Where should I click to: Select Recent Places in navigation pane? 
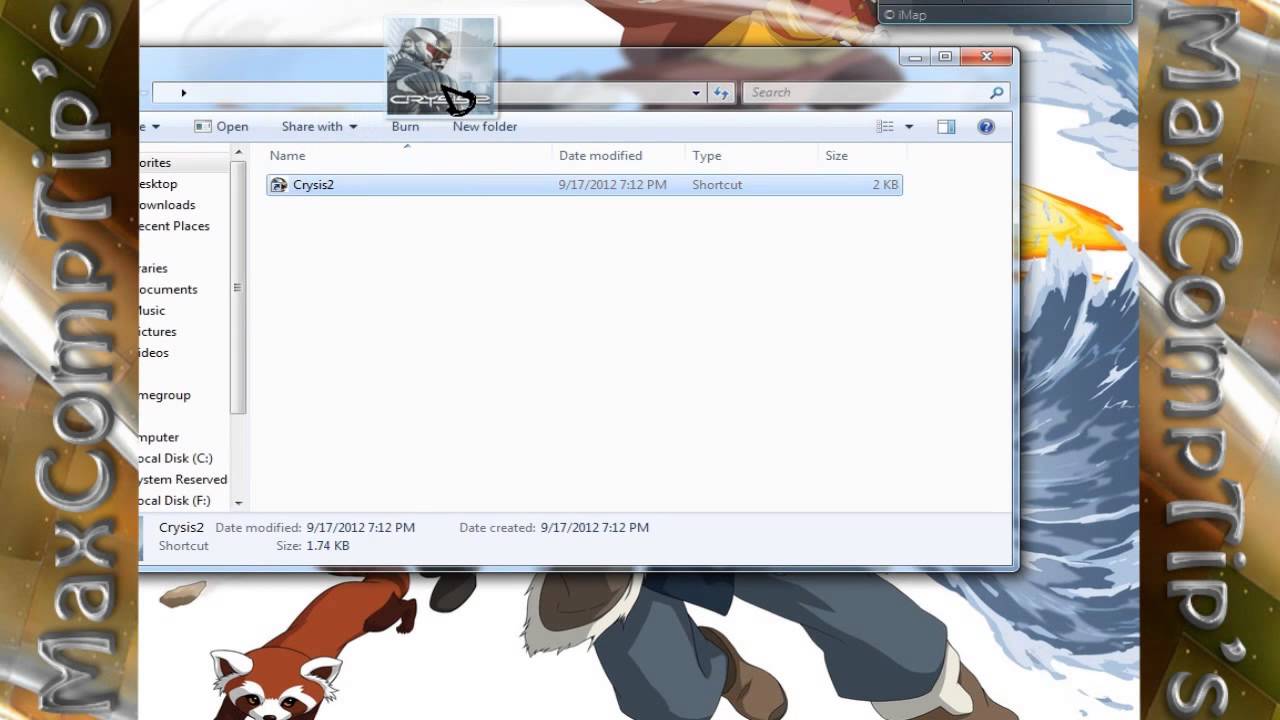[175, 226]
